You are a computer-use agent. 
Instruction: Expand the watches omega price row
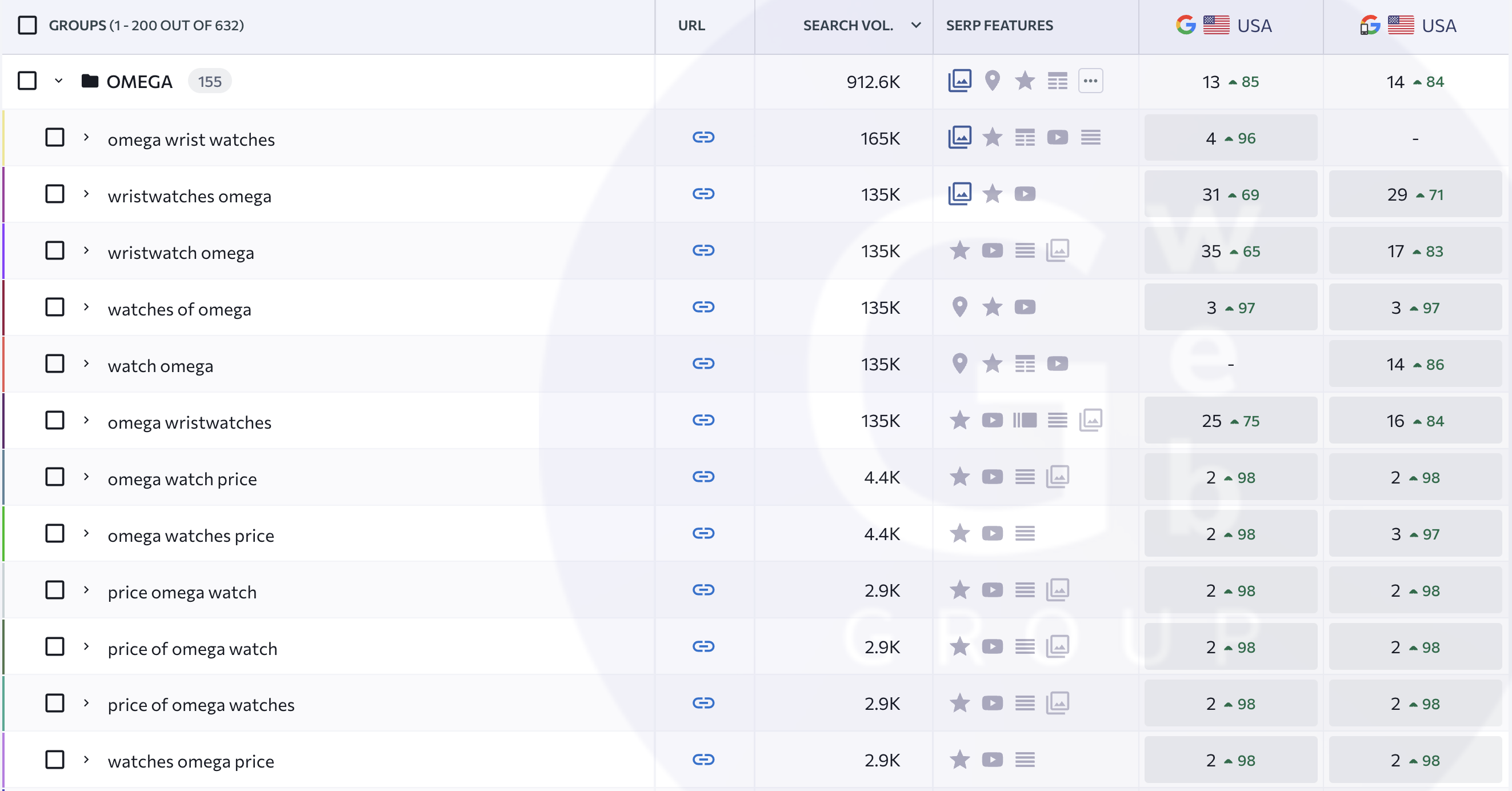coord(86,760)
